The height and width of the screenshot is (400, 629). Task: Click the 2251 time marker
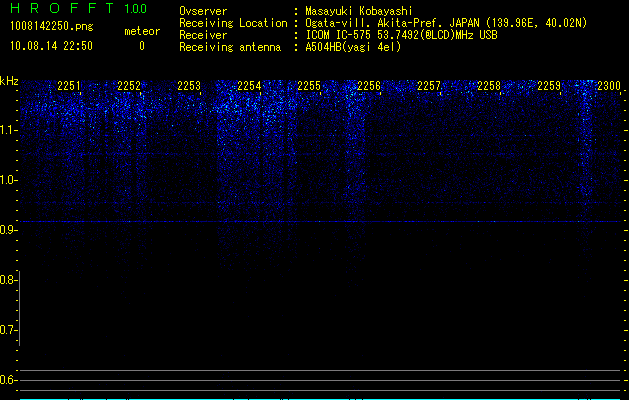(x=69, y=86)
